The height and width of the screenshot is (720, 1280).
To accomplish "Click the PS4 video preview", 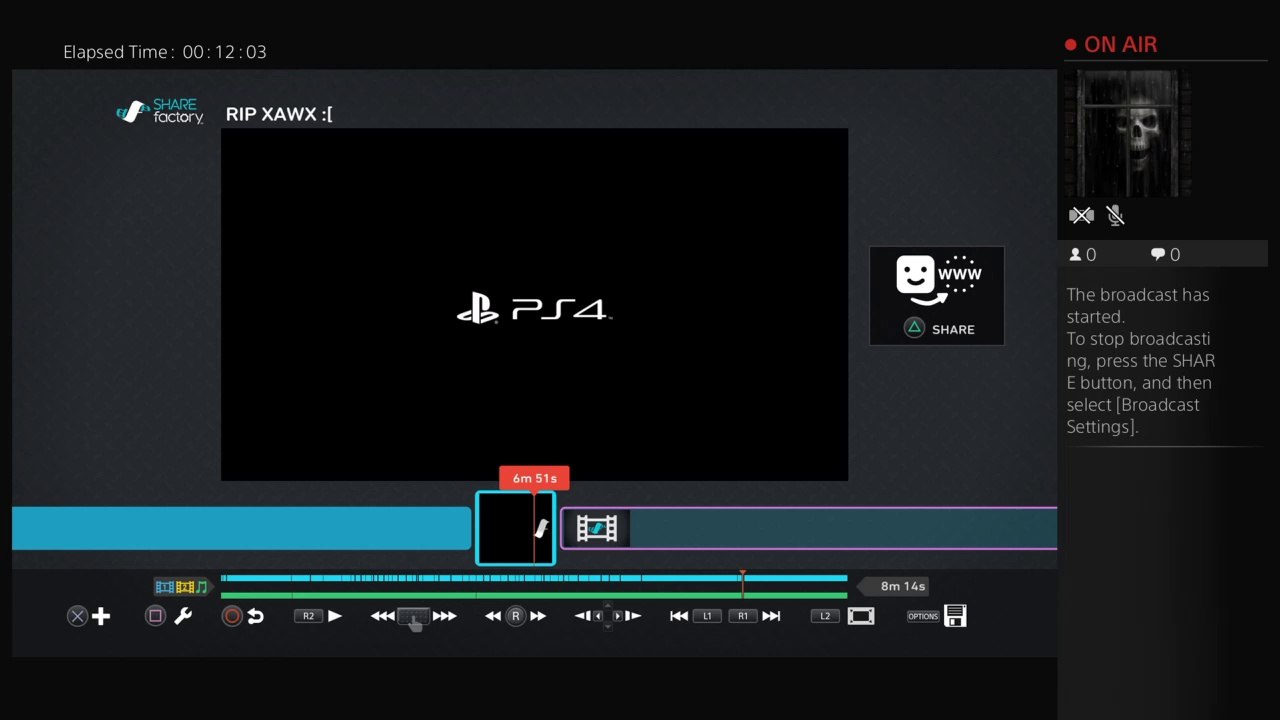I will tap(534, 305).
